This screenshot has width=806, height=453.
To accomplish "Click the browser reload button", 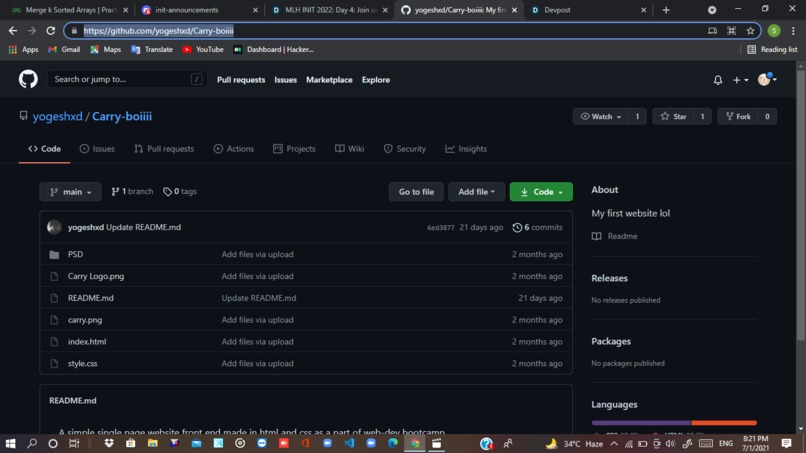I will (x=50, y=31).
